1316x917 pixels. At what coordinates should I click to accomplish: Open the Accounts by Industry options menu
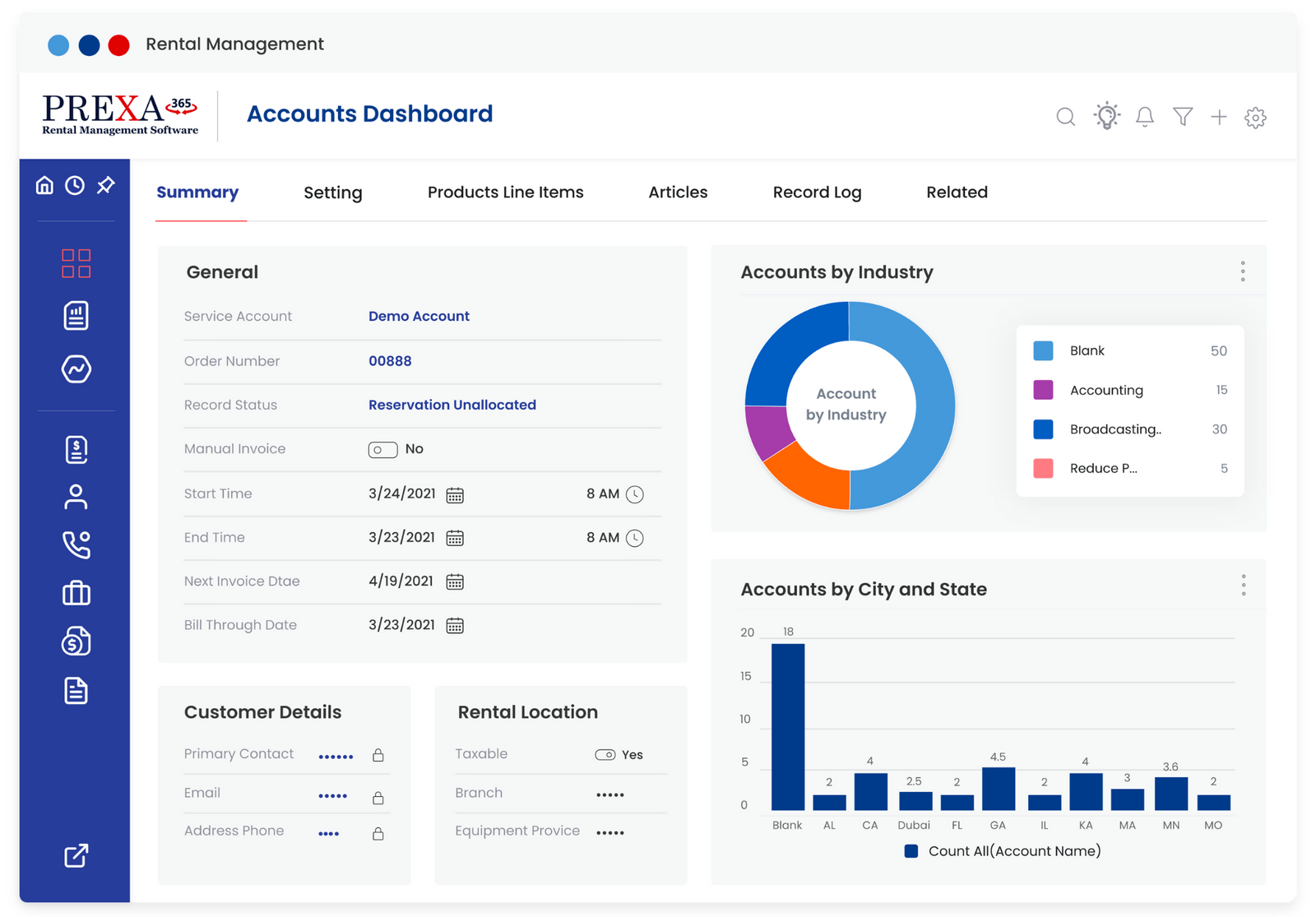1243,271
